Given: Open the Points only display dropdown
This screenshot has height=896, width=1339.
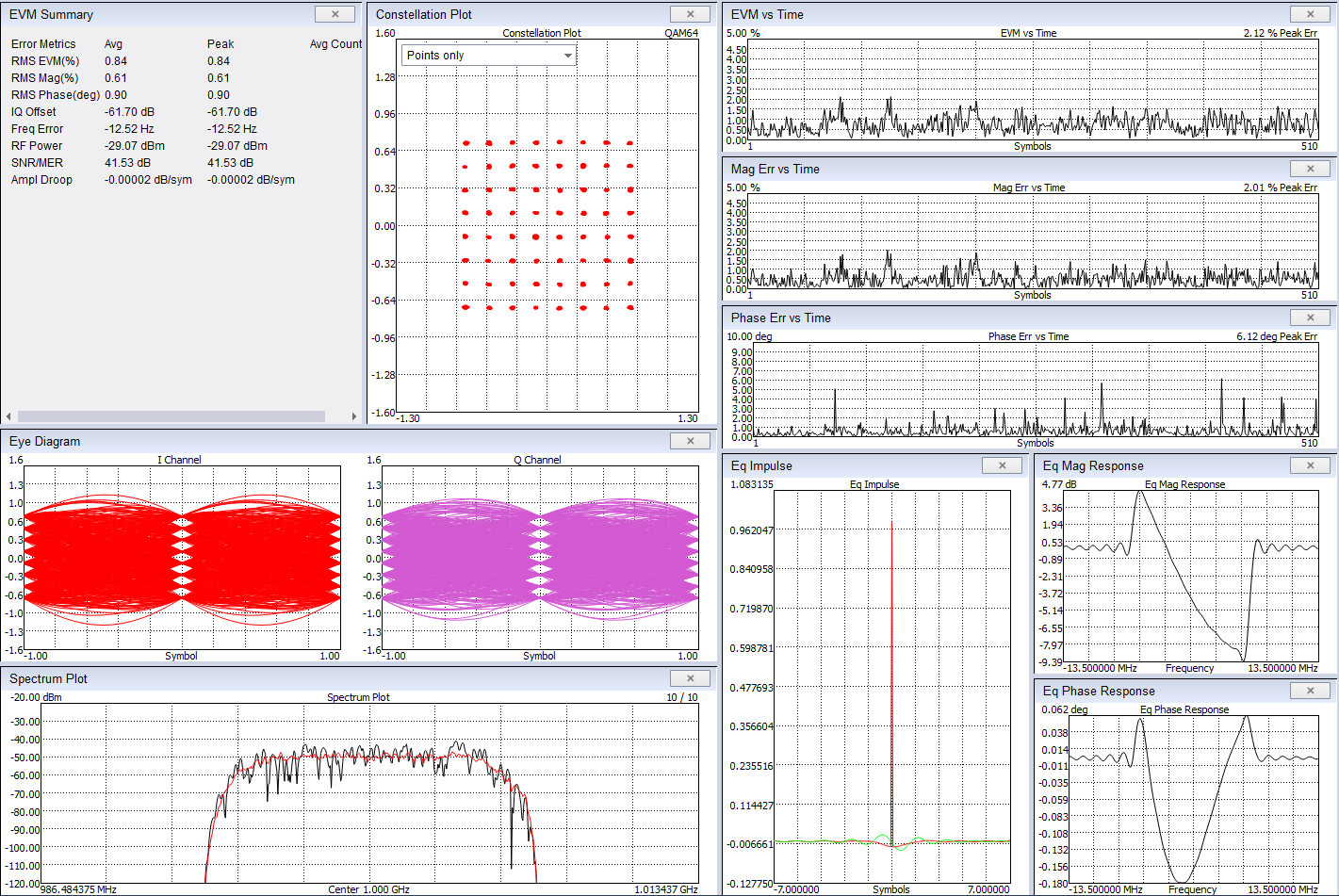Looking at the screenshot, I should point(489,56).
